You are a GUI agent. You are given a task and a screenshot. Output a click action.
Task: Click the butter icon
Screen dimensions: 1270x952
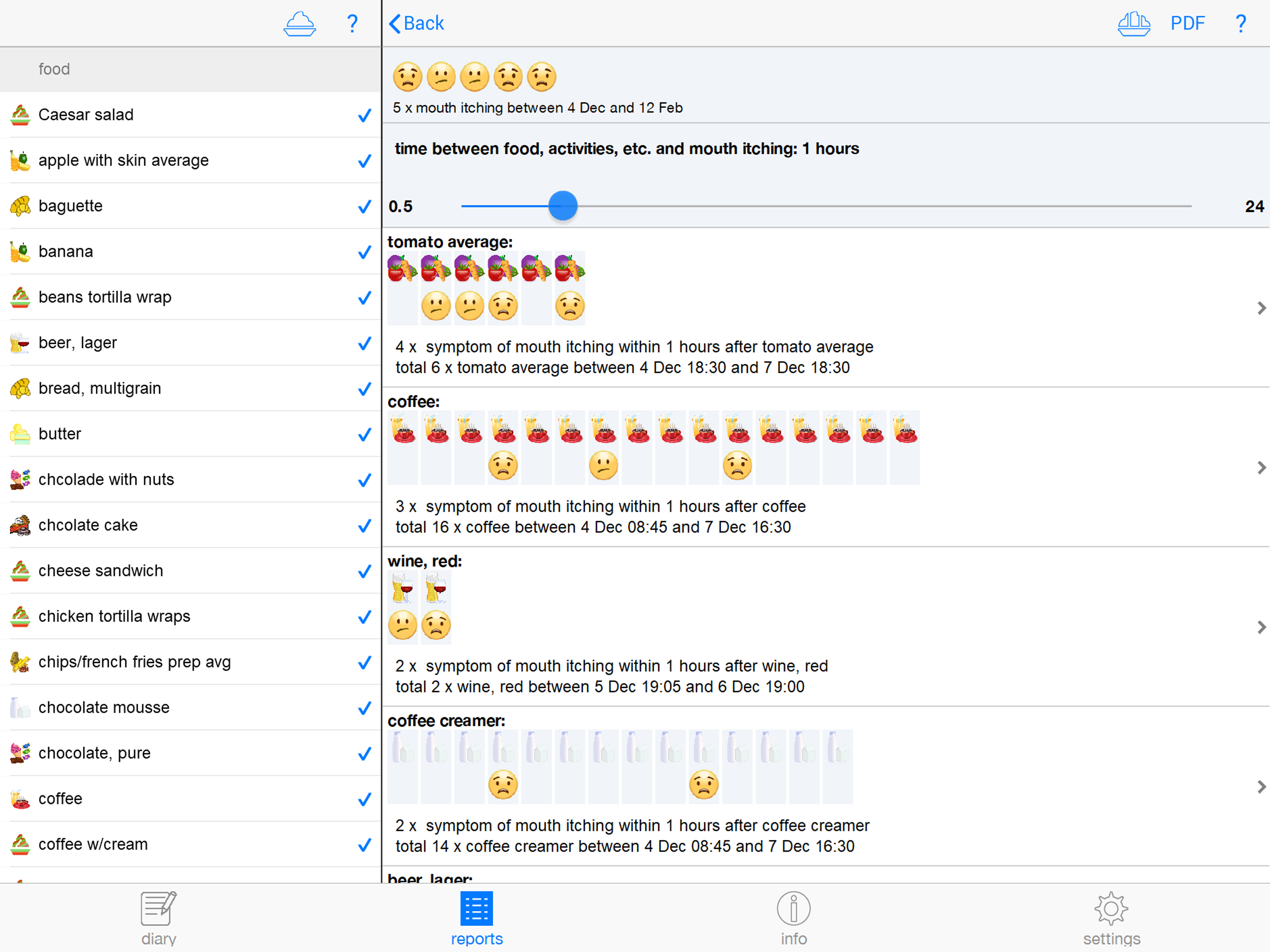coord(20,434)
